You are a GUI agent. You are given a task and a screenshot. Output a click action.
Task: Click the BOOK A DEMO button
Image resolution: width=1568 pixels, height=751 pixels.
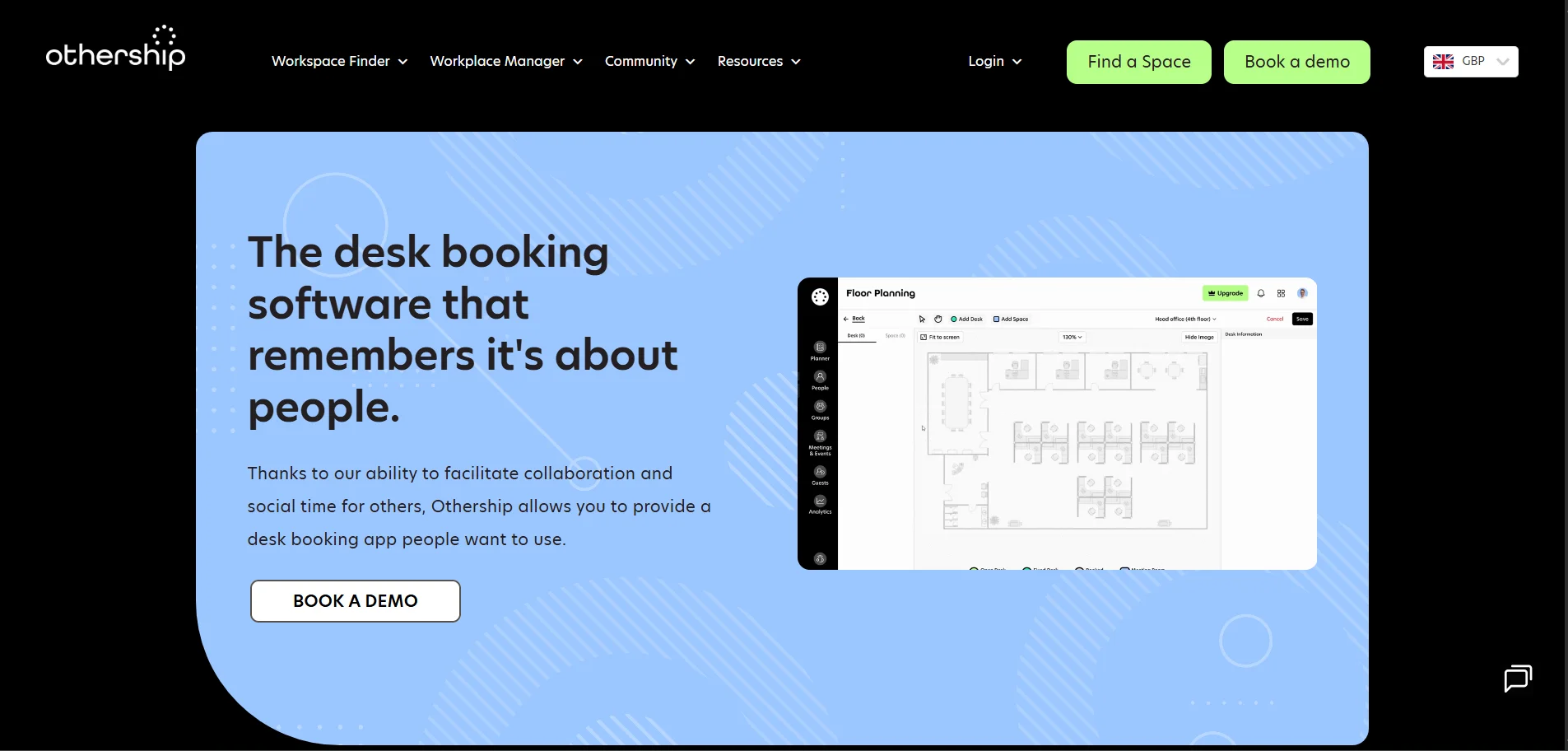354,600
